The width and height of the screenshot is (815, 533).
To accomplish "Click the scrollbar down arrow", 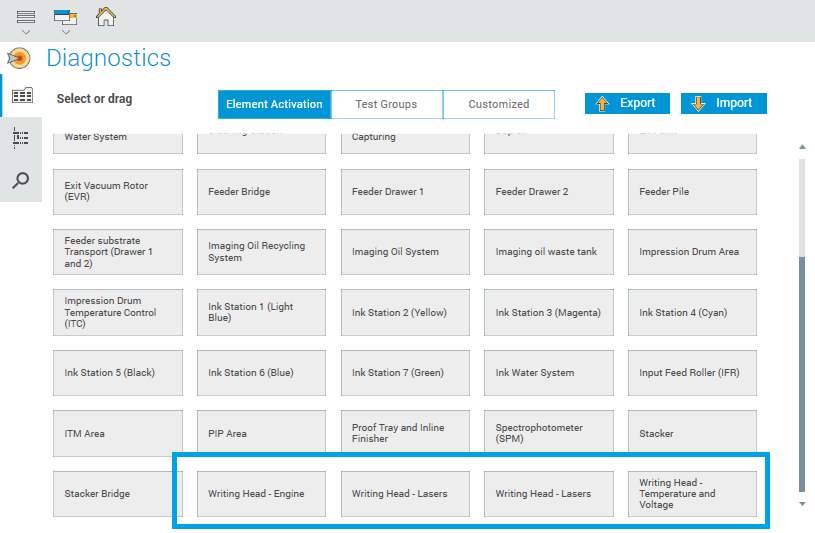I will (x=802, y=504).
